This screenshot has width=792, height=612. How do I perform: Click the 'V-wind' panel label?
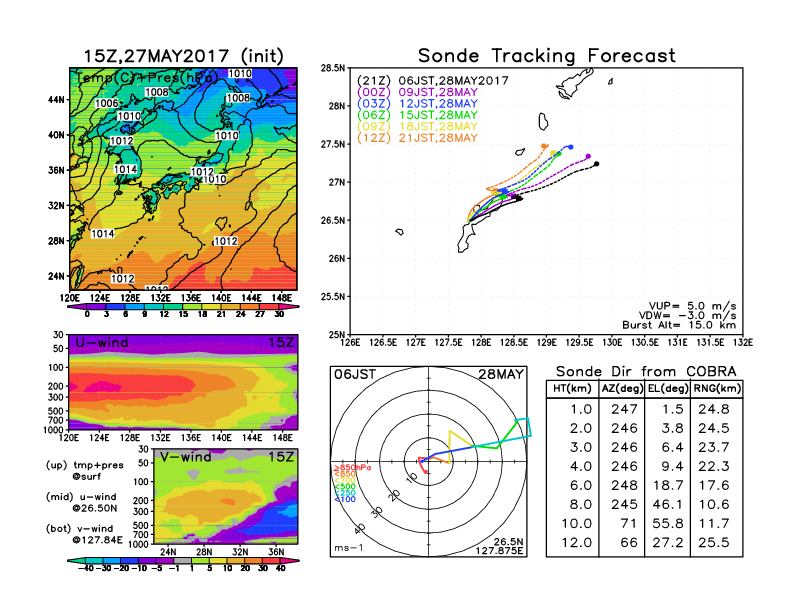(185, 457)
